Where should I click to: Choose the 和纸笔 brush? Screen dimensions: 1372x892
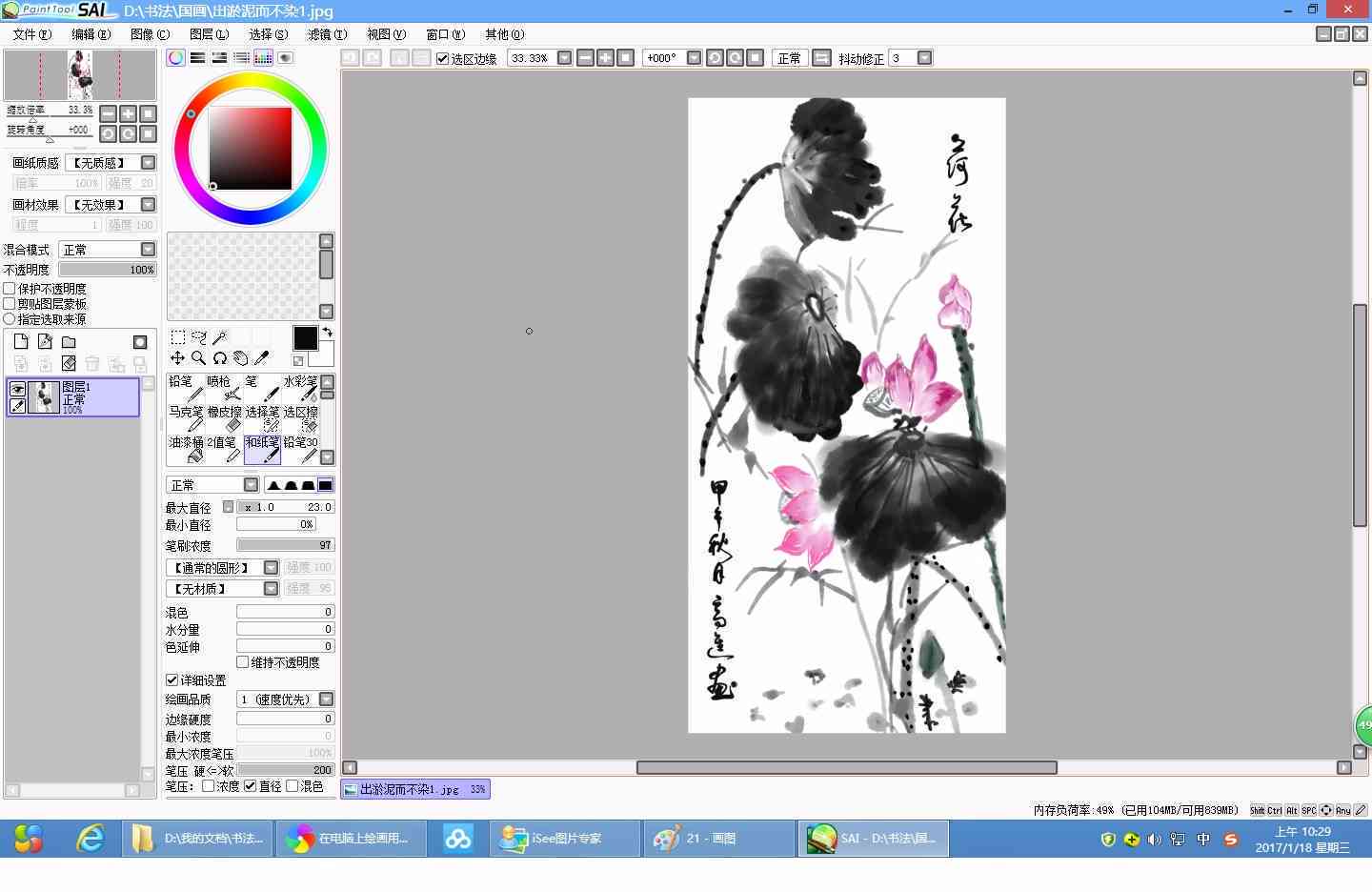point(262,450)
